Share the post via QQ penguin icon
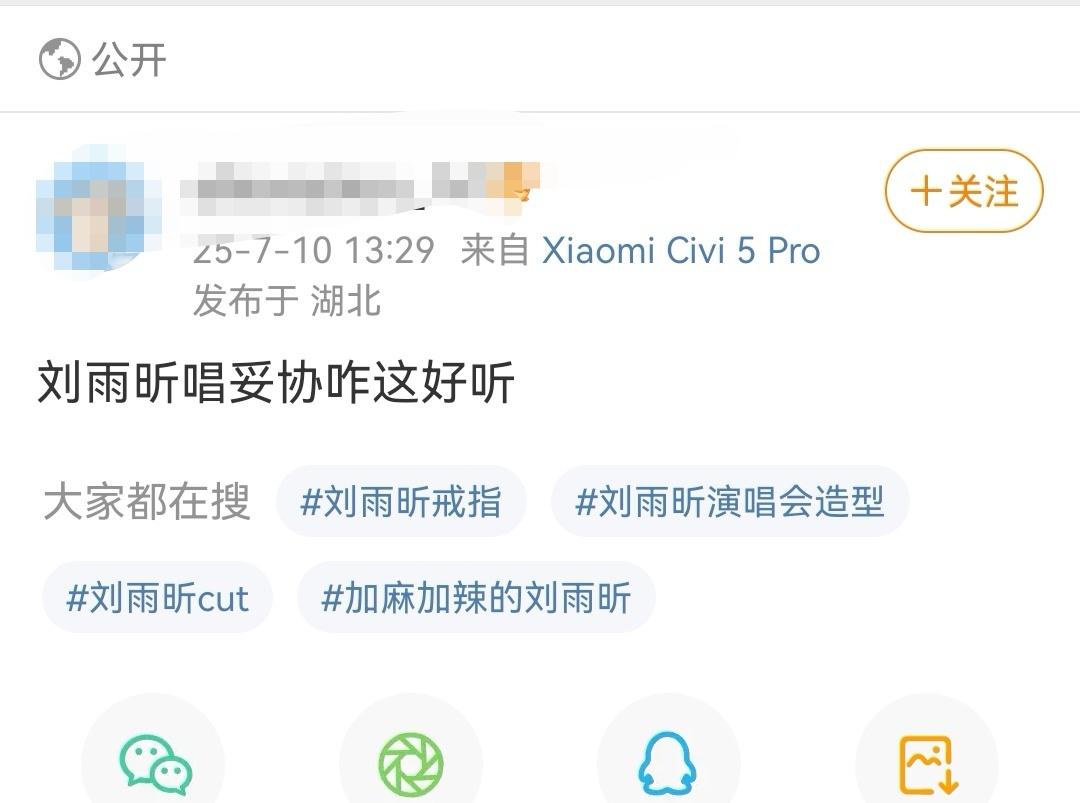 (x=667, y=763)
